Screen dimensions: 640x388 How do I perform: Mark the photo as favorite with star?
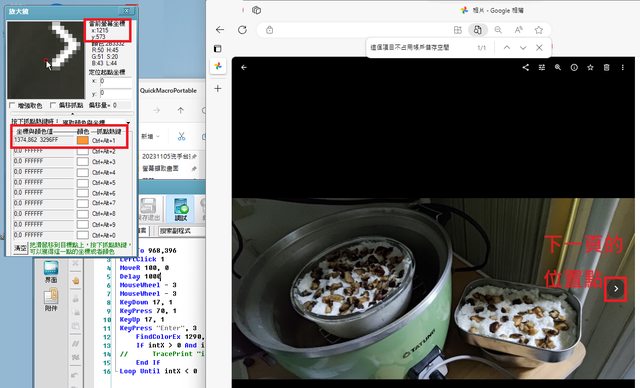point(590,68)
